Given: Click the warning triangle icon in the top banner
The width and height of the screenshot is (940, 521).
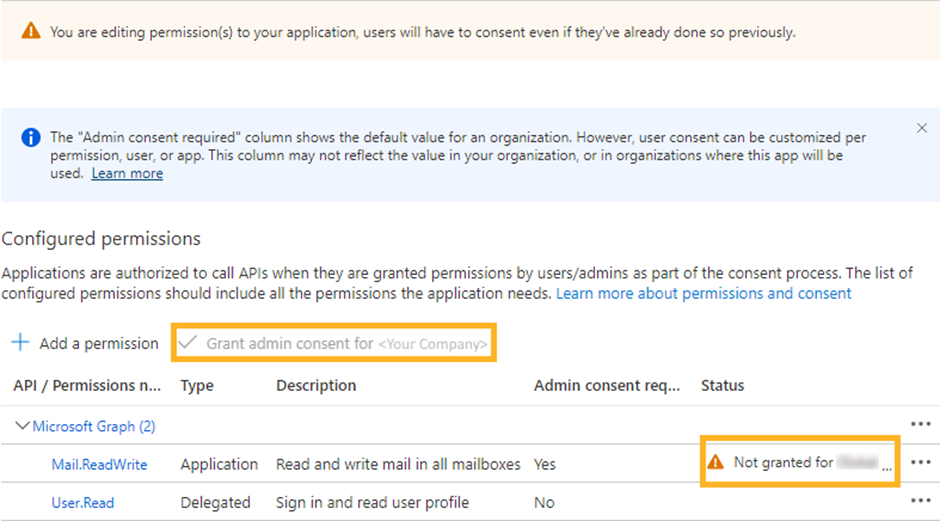Looking at the screenshot, I should pos(31,32).
